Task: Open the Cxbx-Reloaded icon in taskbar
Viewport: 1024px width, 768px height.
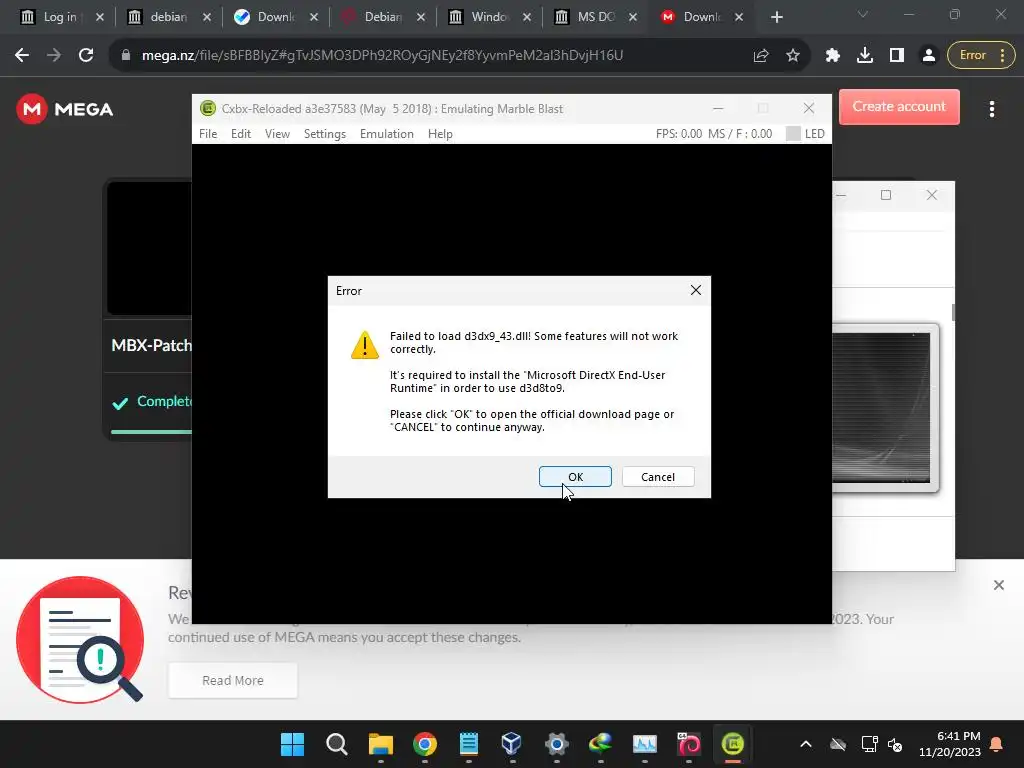Action: click(x=733, y=744)
